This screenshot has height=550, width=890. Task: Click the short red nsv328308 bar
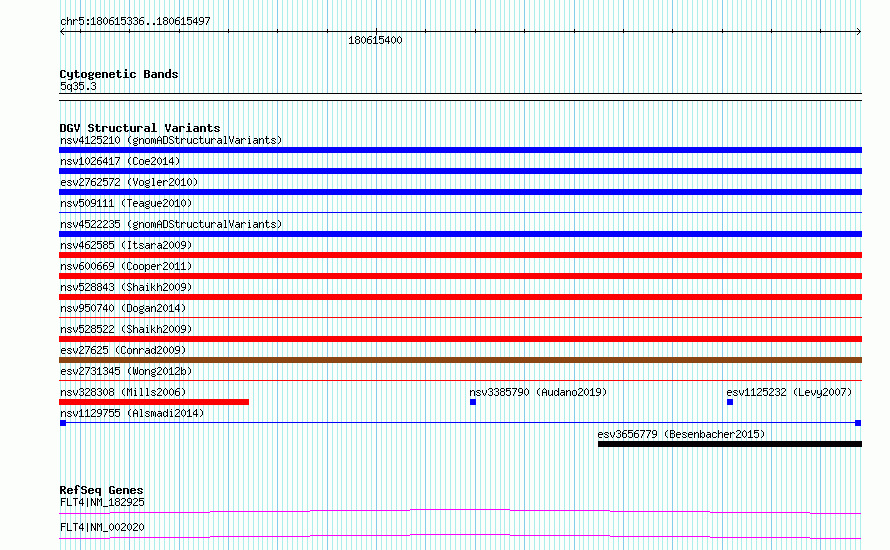(154, 402)
